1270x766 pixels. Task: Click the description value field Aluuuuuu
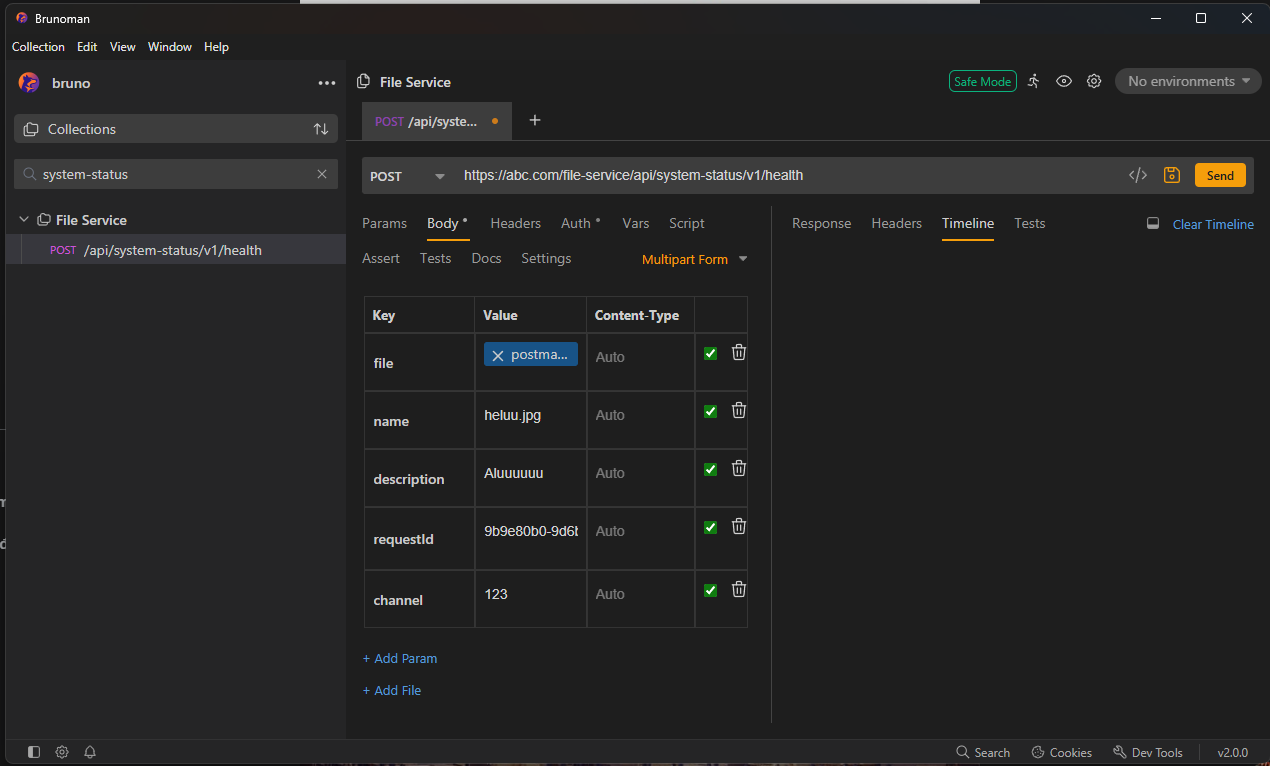529,473
